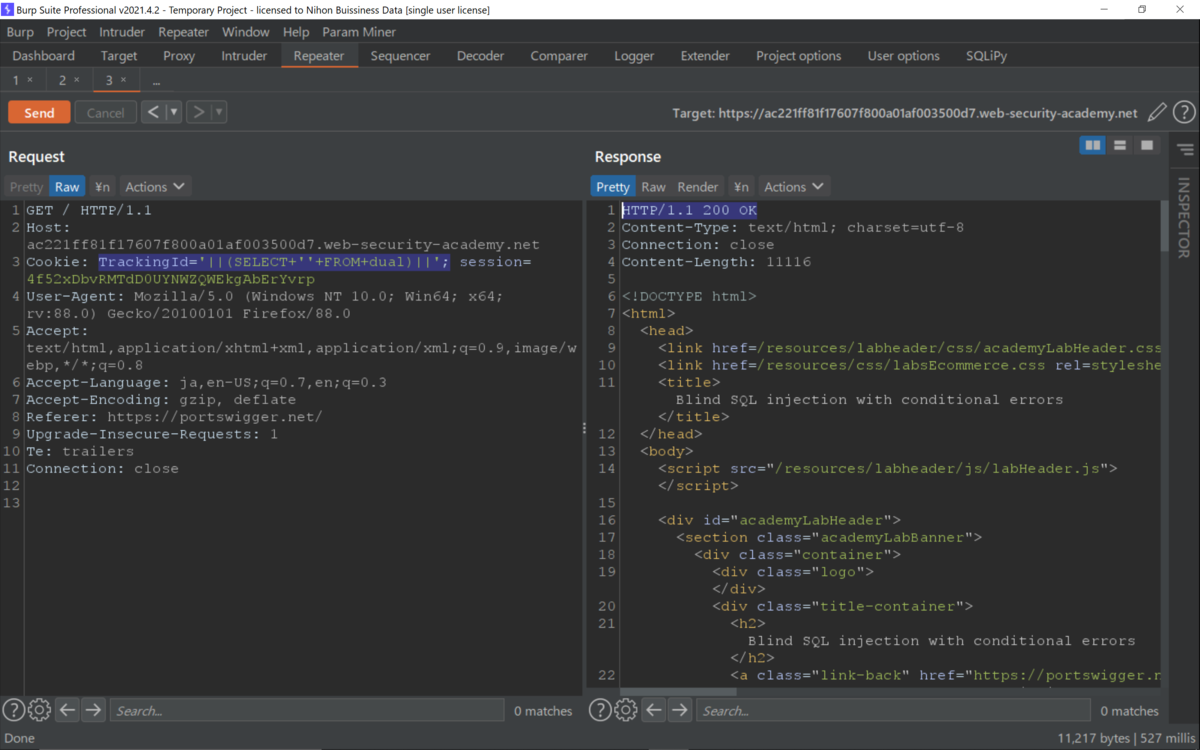Open response search settings gear
The width and height of the screenshot is (1200, 750).
click(x=626, y=710)
